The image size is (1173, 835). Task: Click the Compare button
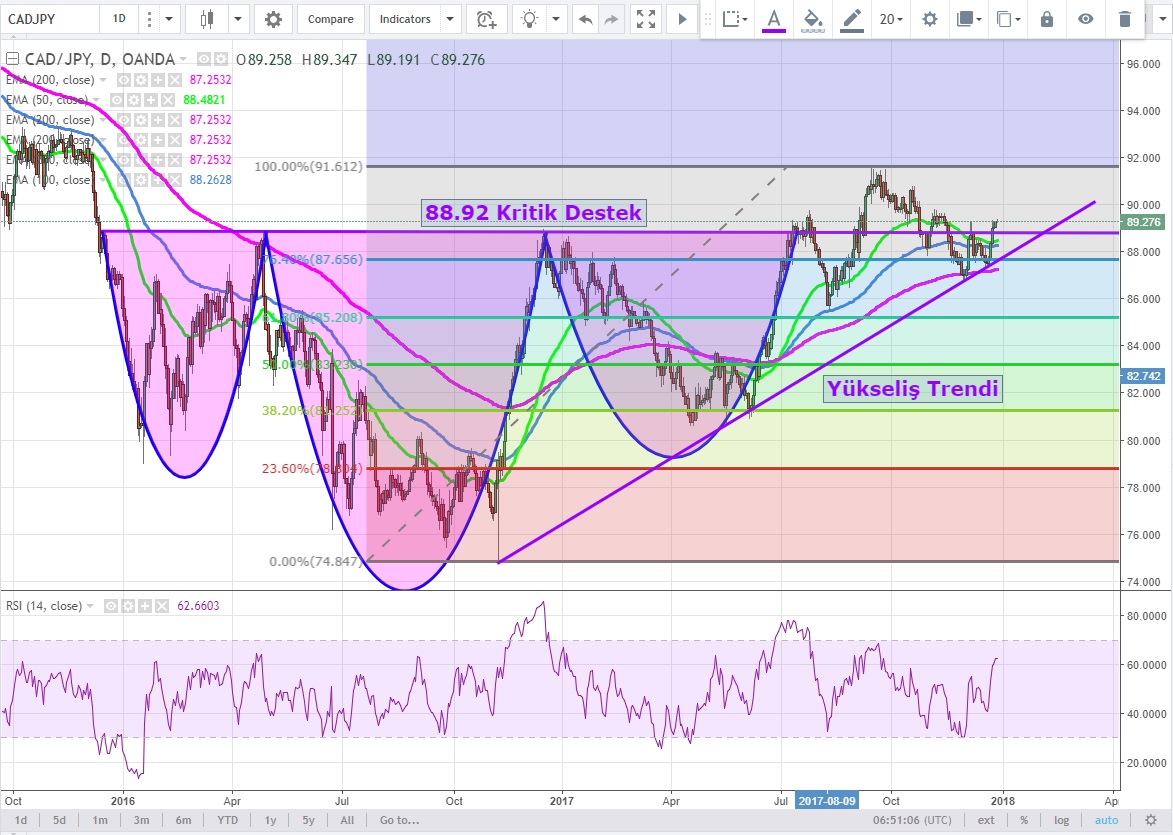[x=330, y=19]
